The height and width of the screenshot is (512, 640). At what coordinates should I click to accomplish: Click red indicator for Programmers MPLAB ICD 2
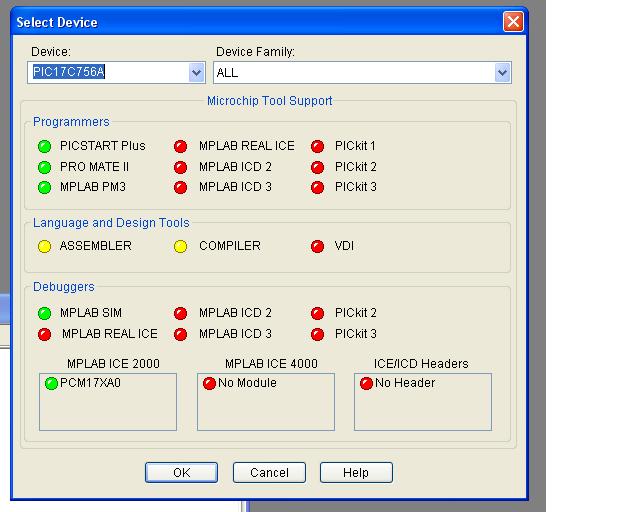tap(180, 167)
